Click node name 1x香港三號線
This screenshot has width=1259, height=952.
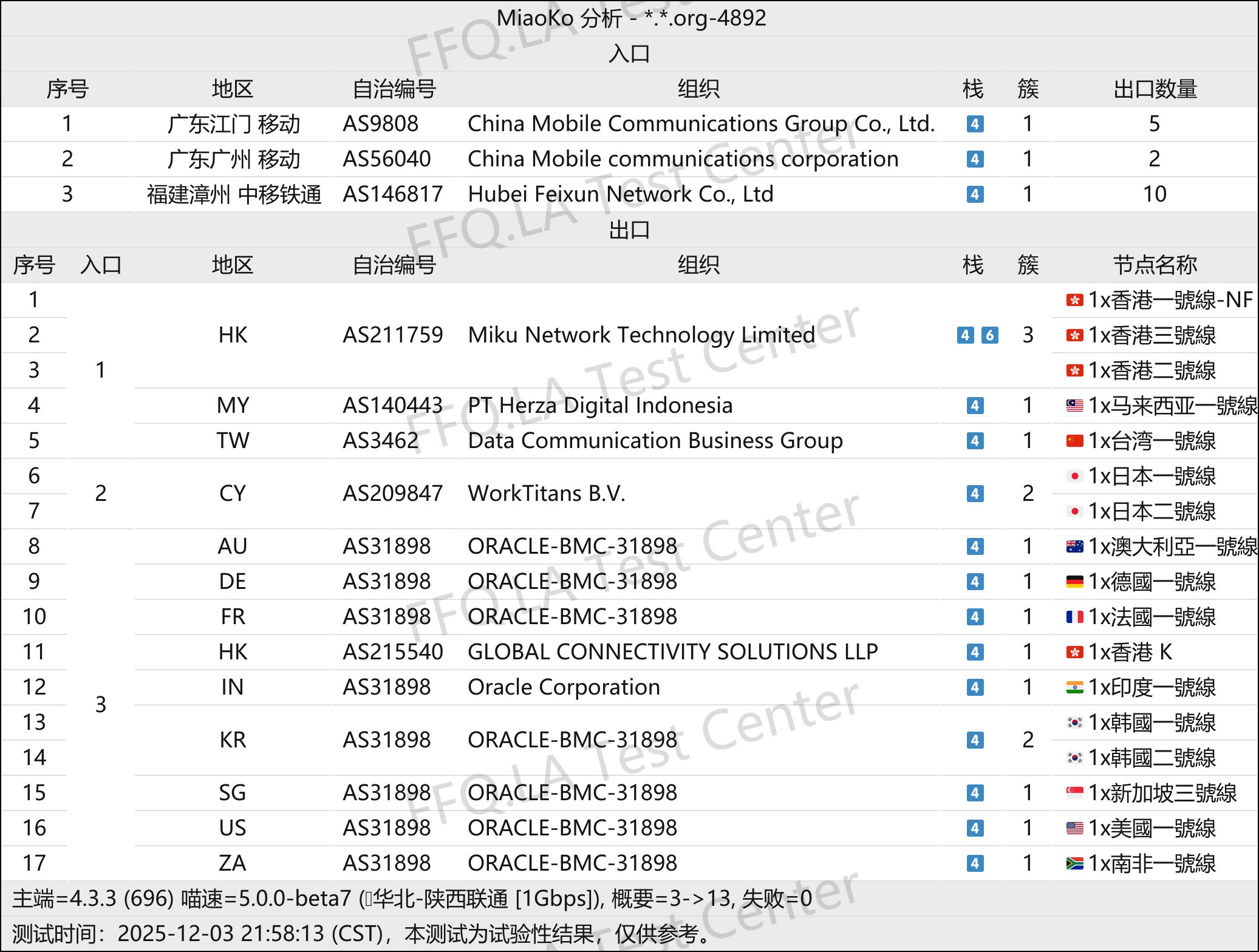pyautogui.click(x=1152, y=335)
